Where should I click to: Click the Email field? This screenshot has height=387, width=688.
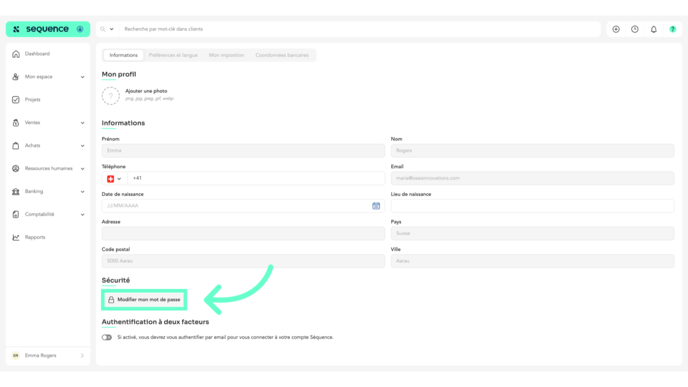pyautogui.click(x=532, y=178)
